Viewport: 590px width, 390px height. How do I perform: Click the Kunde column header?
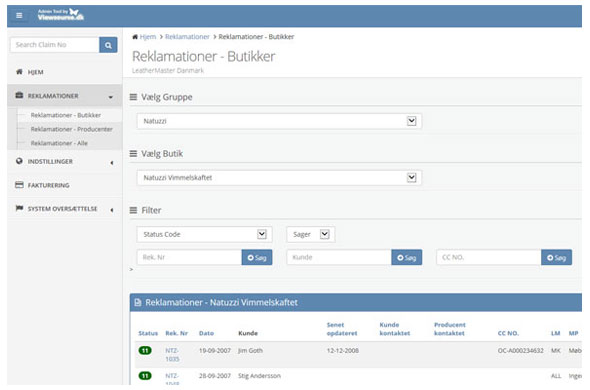[248, 333]
